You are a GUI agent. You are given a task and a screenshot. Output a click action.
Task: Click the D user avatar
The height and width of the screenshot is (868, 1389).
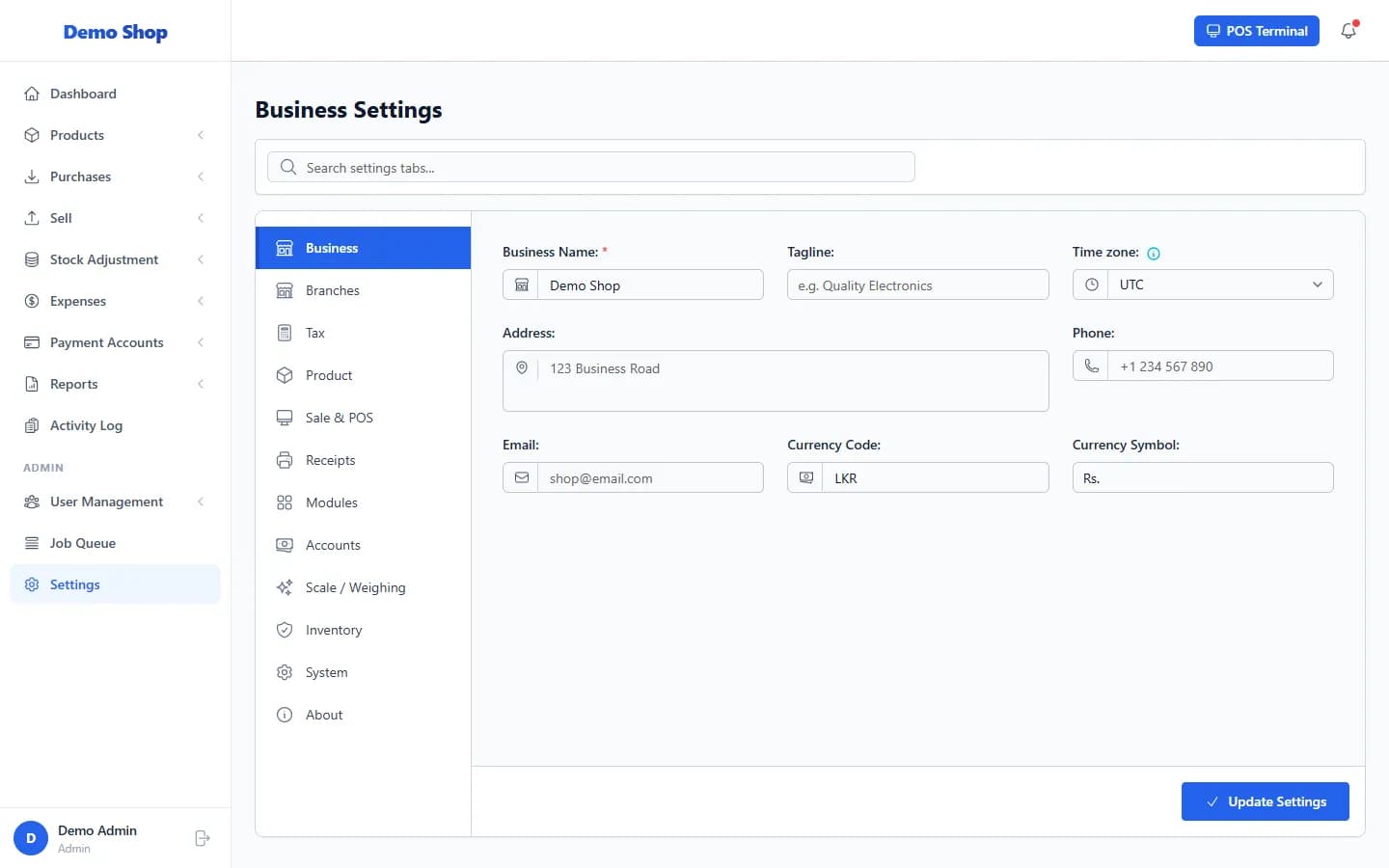pyautogui.click(x=31, y=838)
